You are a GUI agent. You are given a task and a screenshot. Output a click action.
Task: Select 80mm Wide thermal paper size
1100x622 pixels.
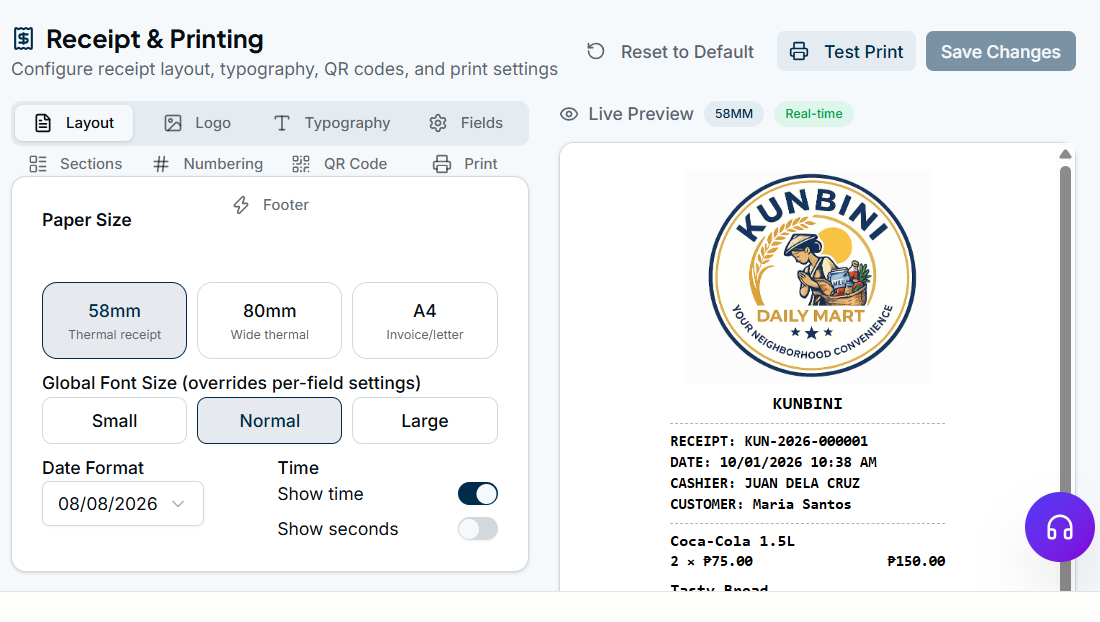pos(269,320)
